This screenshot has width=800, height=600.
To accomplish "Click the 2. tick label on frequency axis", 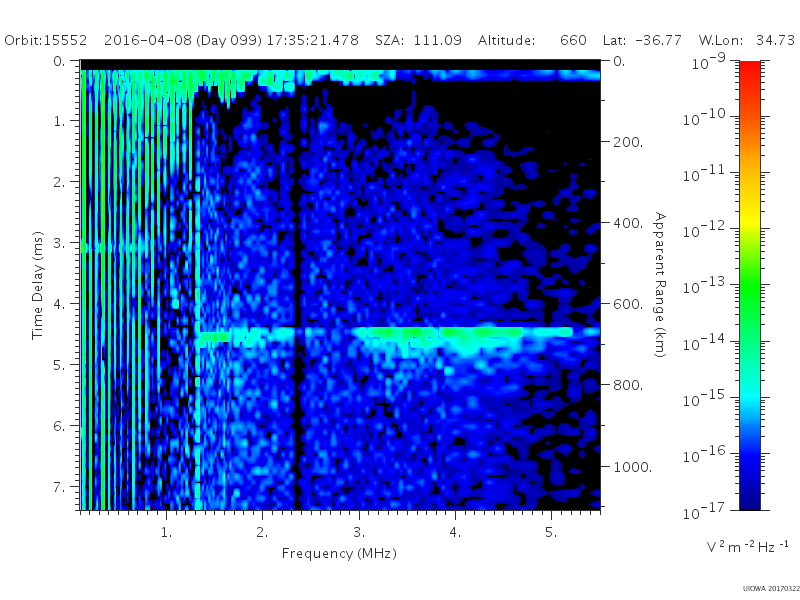I will [262, 532].
